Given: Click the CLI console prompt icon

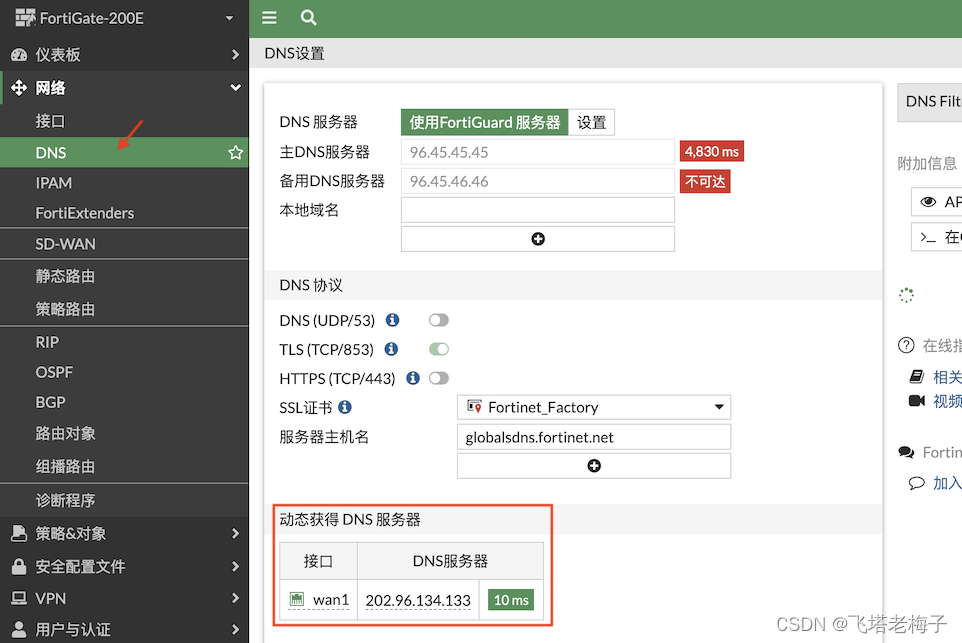Looking at the screenshot, I should coord(928,237).
